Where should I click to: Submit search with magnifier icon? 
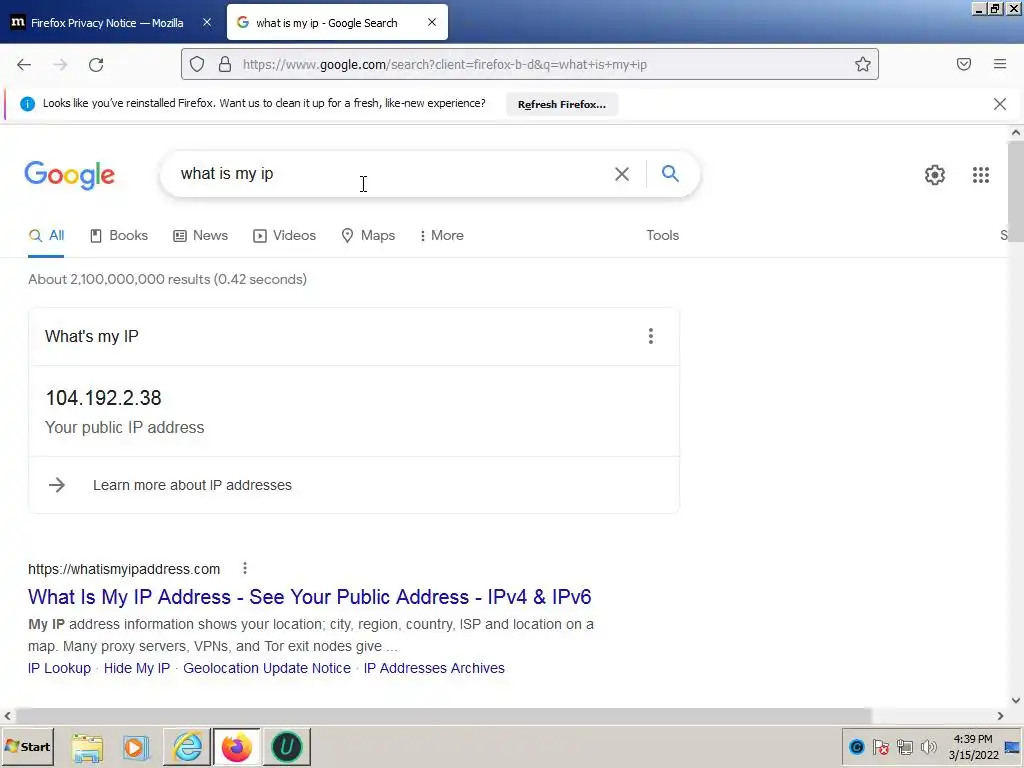point(670,174)
